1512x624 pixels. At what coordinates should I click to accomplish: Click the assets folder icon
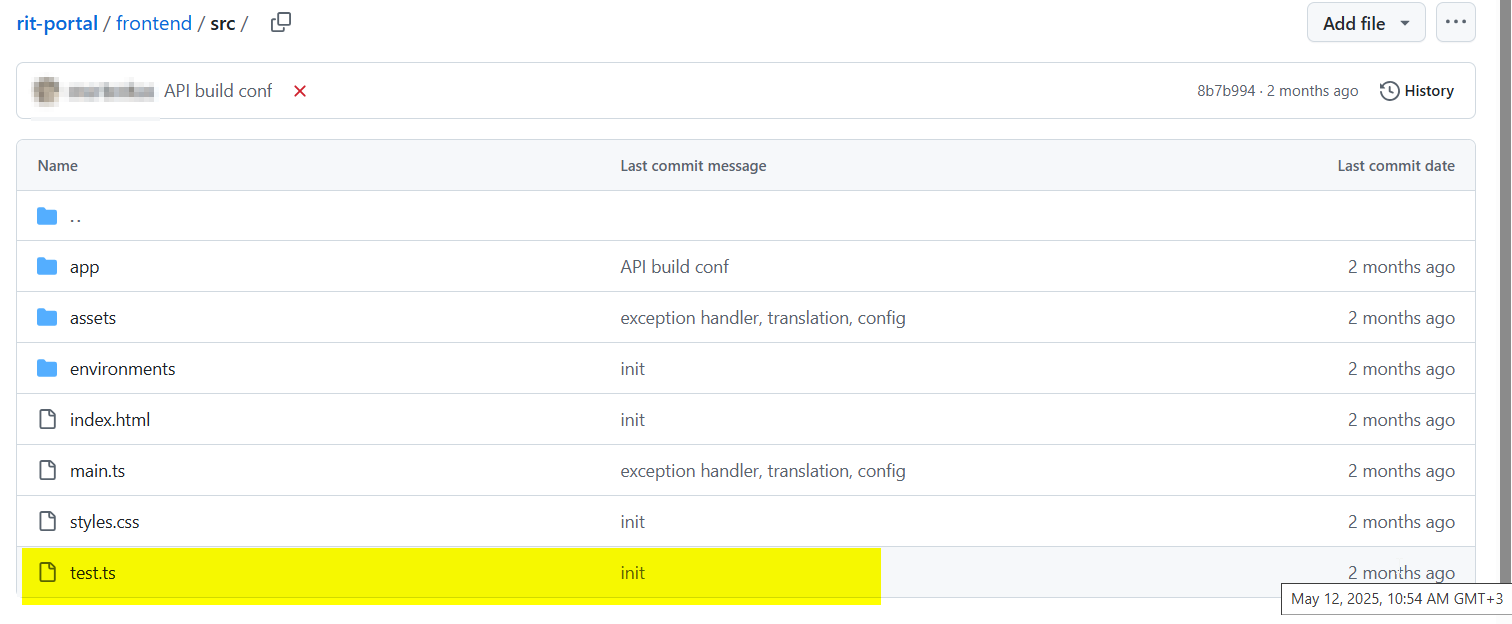pos(47,318)
